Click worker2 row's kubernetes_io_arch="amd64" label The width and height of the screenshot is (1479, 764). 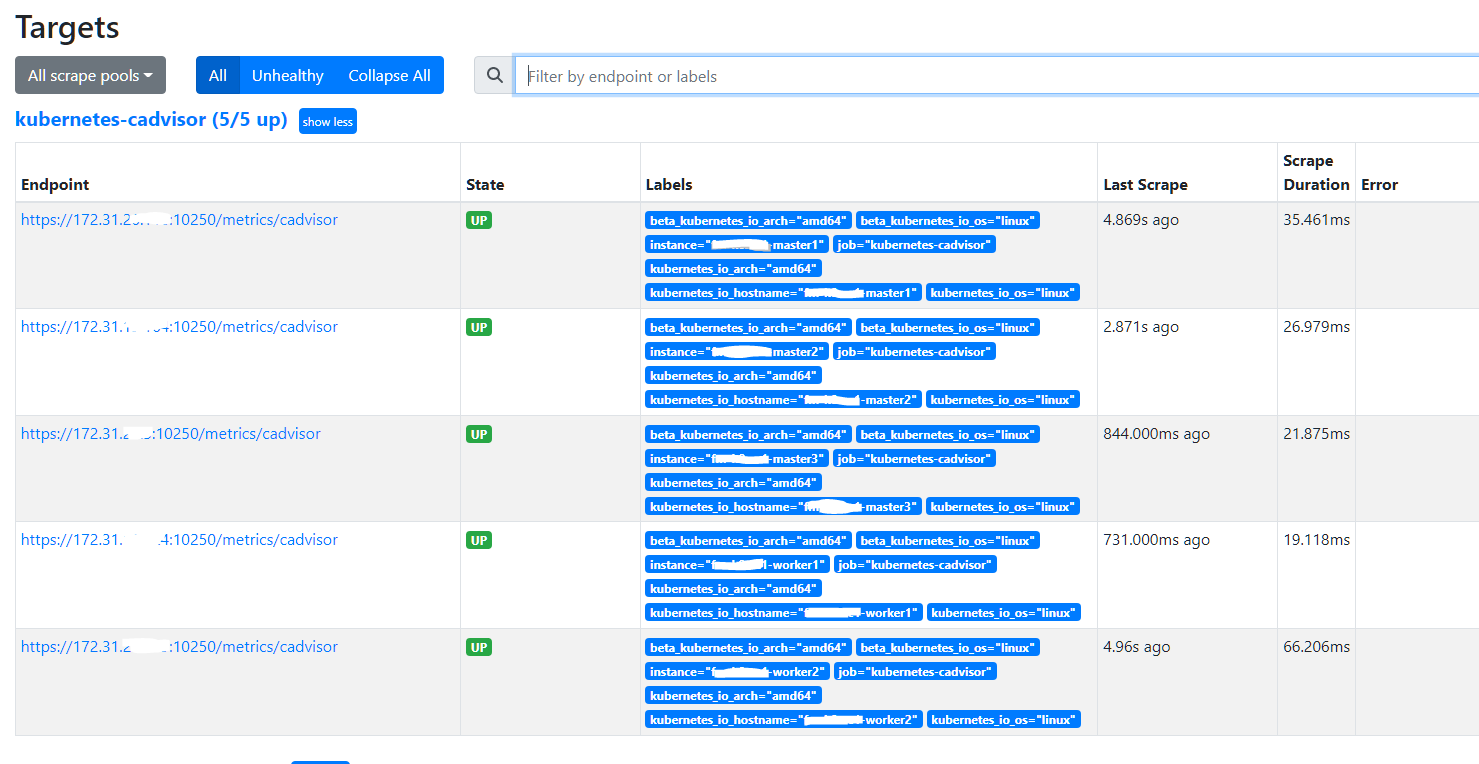point(733,696)
